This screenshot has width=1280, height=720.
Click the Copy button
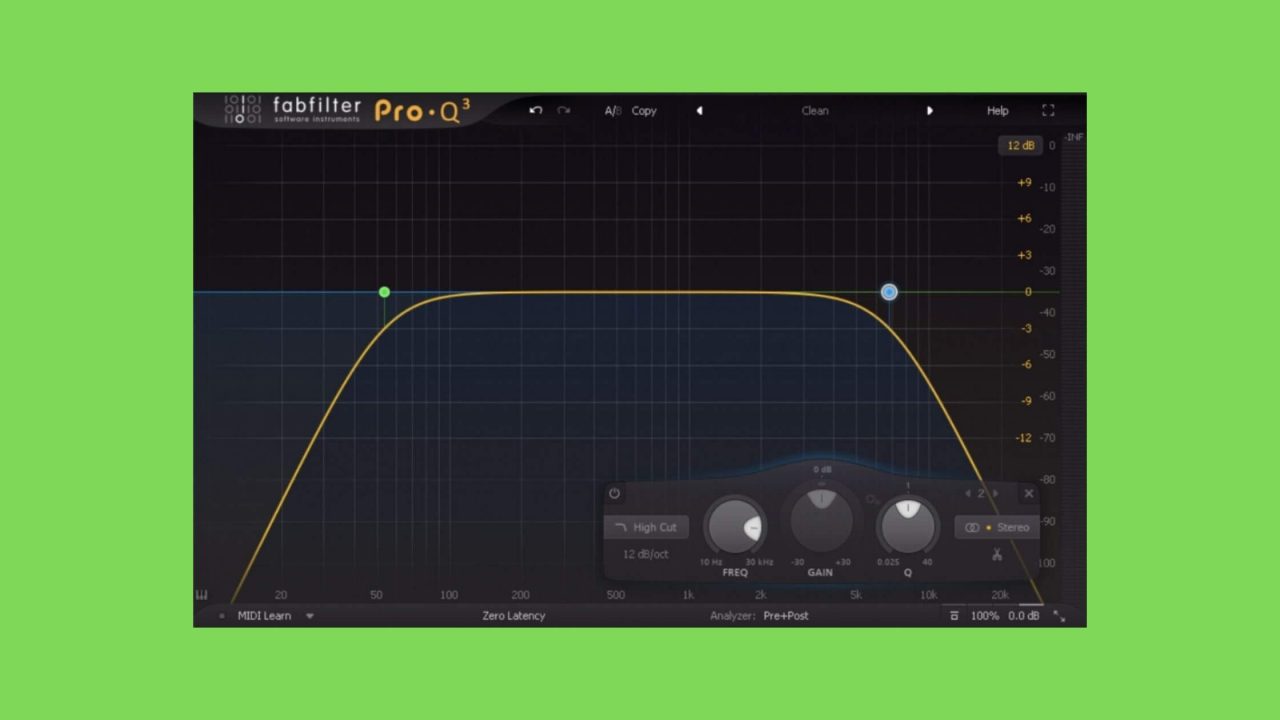[643, 110]
